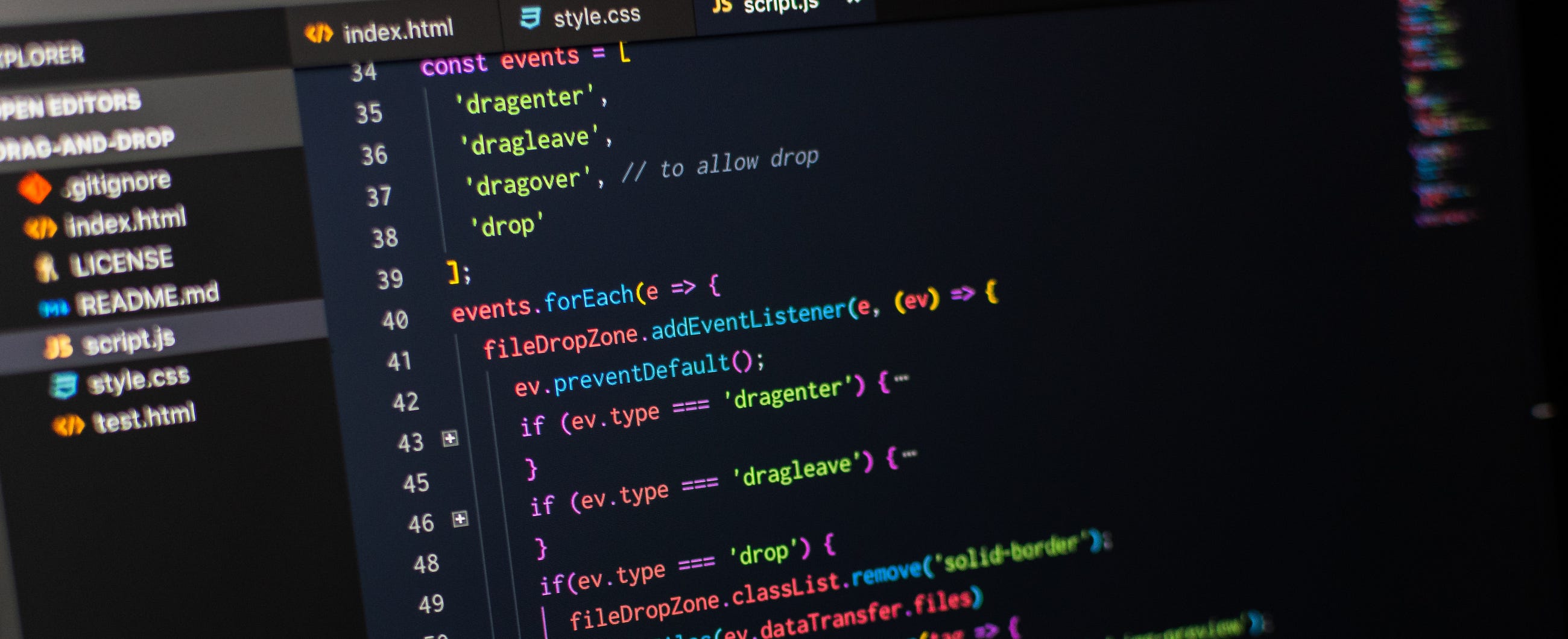Viewport: 1568px width, 639px height.
Task: Click the HTML icon beside index.html in the explorer
Action: [x=40, y=228]
